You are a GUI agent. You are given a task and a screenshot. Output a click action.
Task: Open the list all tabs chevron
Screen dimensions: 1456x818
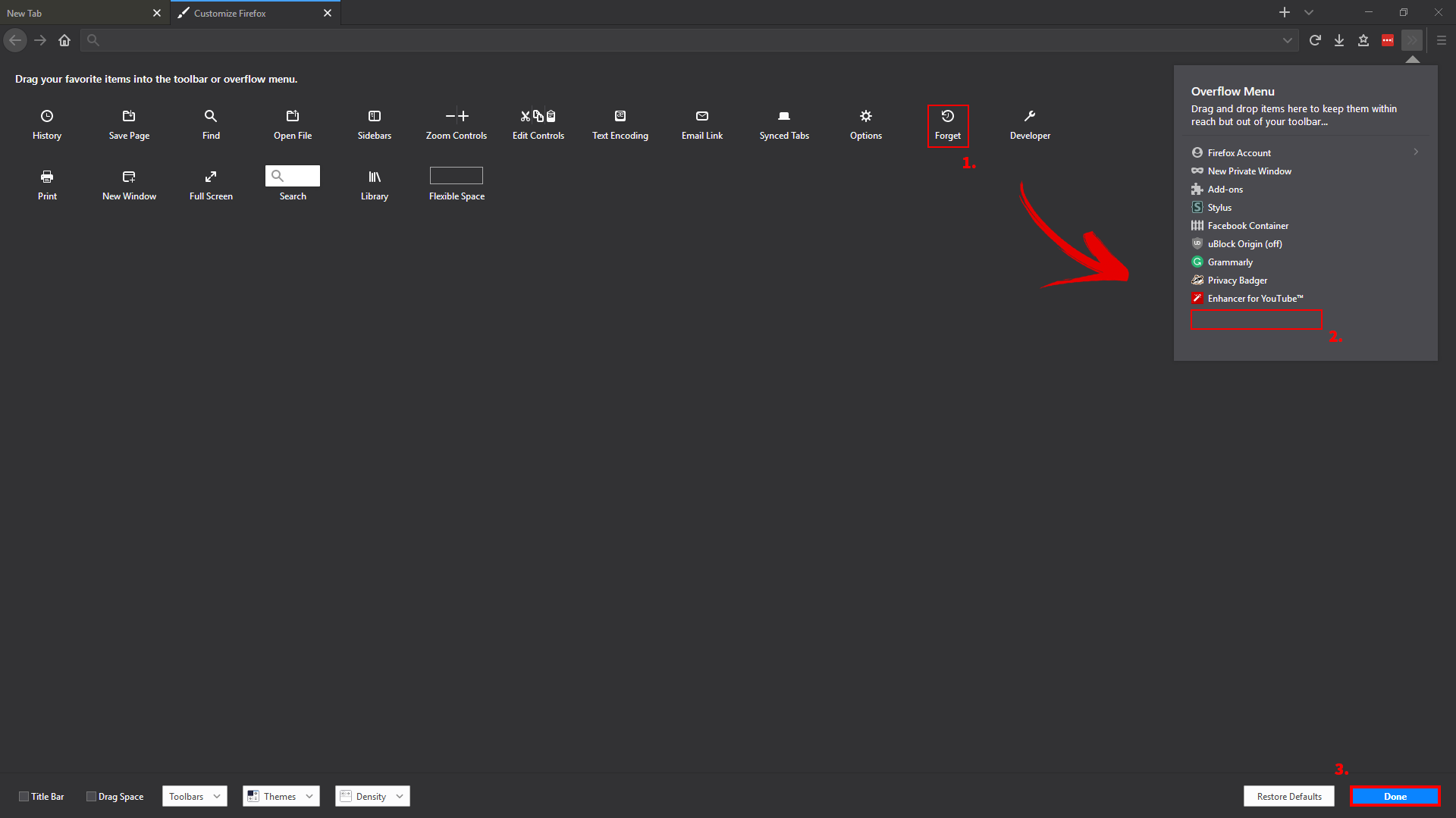(x=1309, y=13)
